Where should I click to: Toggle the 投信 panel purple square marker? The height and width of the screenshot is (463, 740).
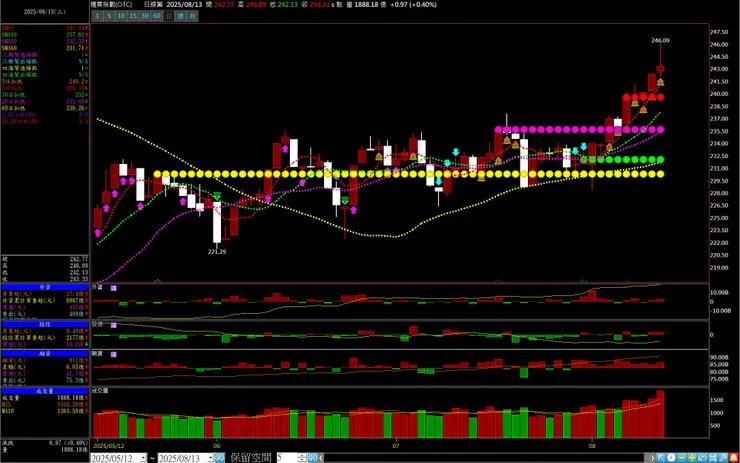113,325
